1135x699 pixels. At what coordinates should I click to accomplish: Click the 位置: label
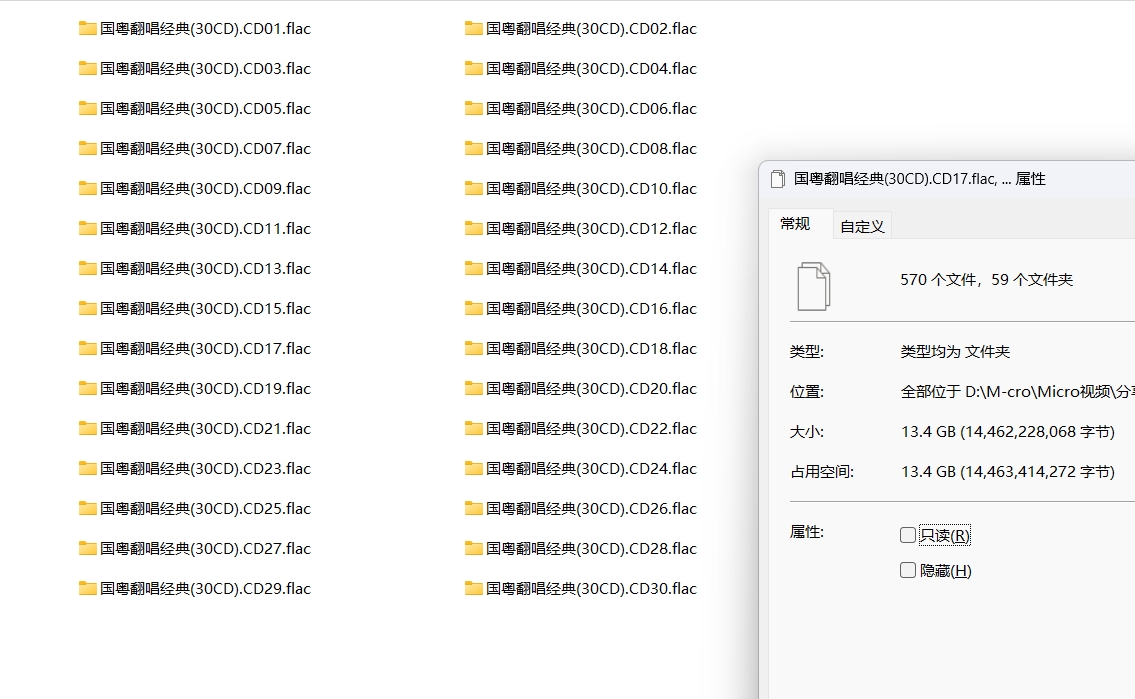tap(806, 392)
